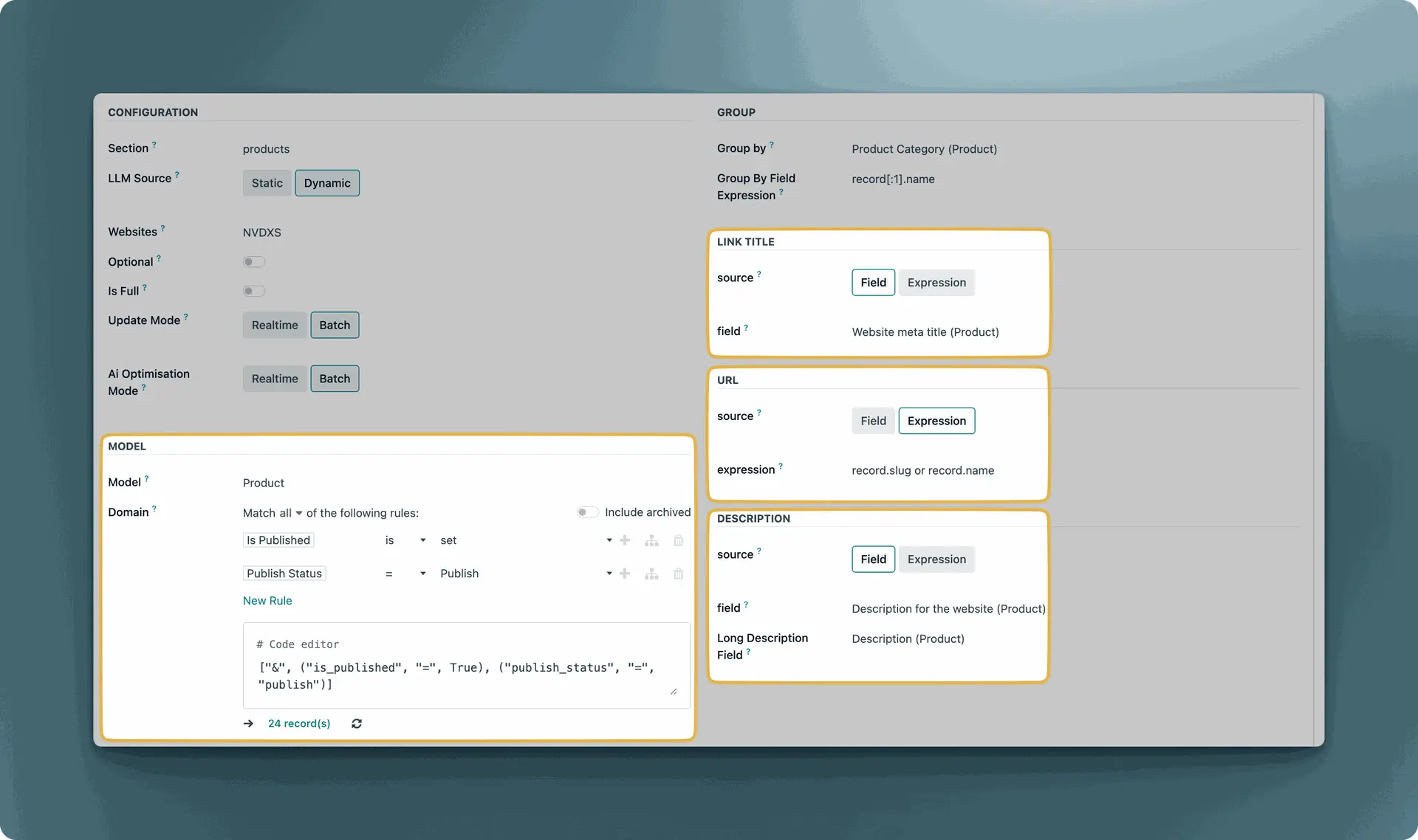1418x840 pixels.
Task: Add a branch on the Publish Status rule
Action: pyautogui.click(x=651, y=574)
